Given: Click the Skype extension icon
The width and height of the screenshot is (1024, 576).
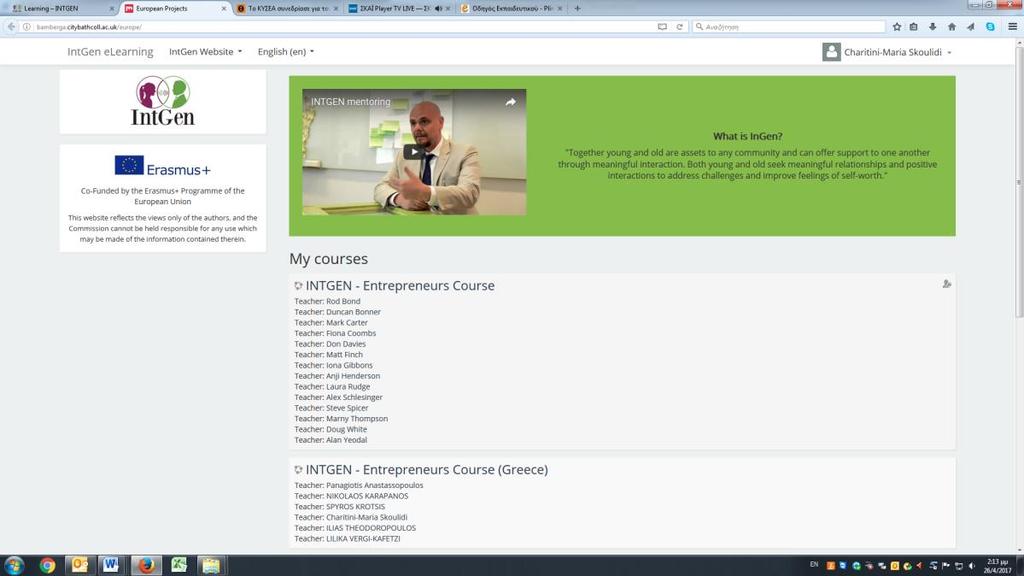Looking at the screenshot, I should tap(990, 27).
